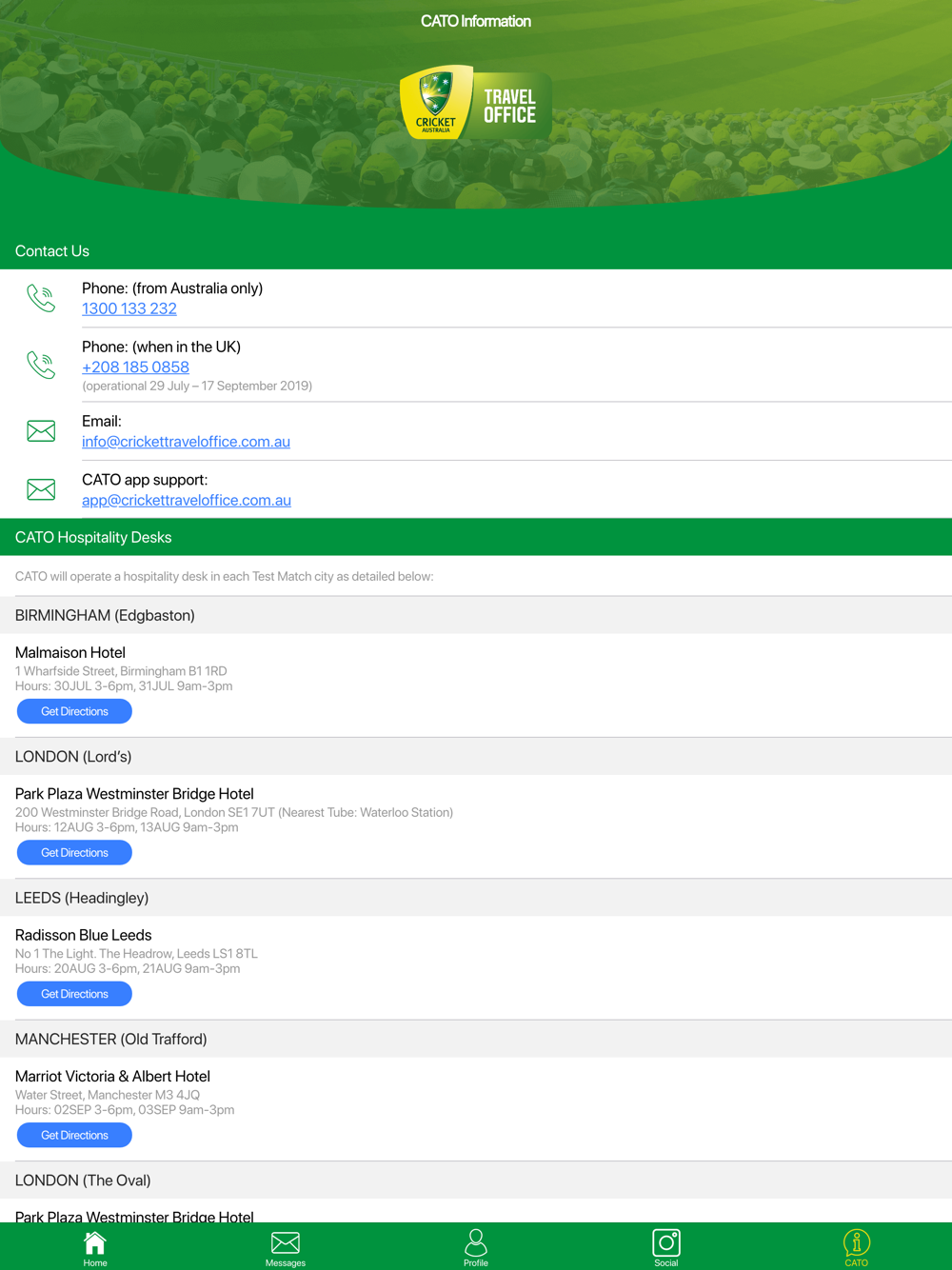This screenshot has height=1270, width=952.
Task: Select the LONDON (Lord's) heading
Action: point(73,757)
